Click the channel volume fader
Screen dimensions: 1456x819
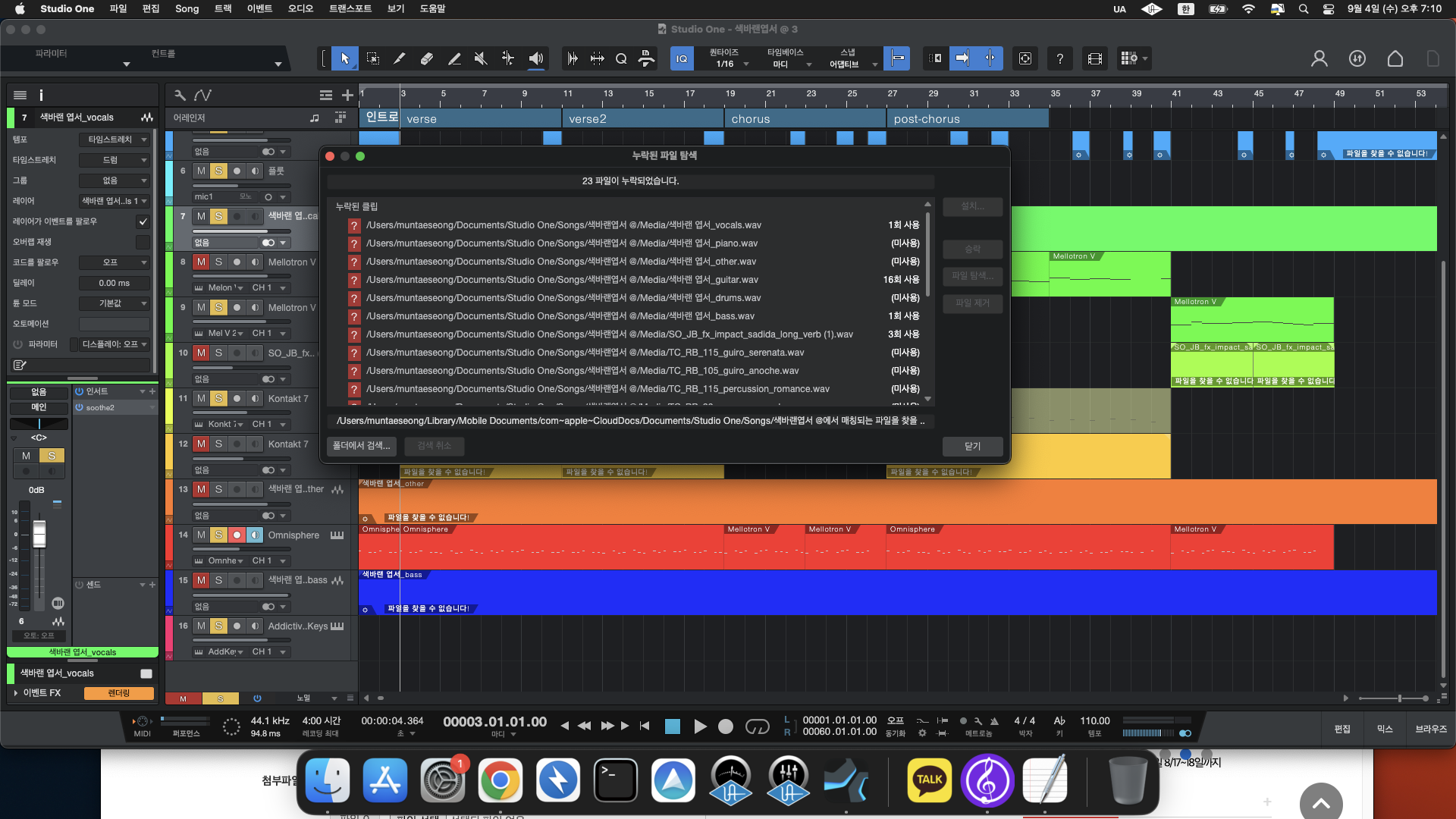click(39, 534)
